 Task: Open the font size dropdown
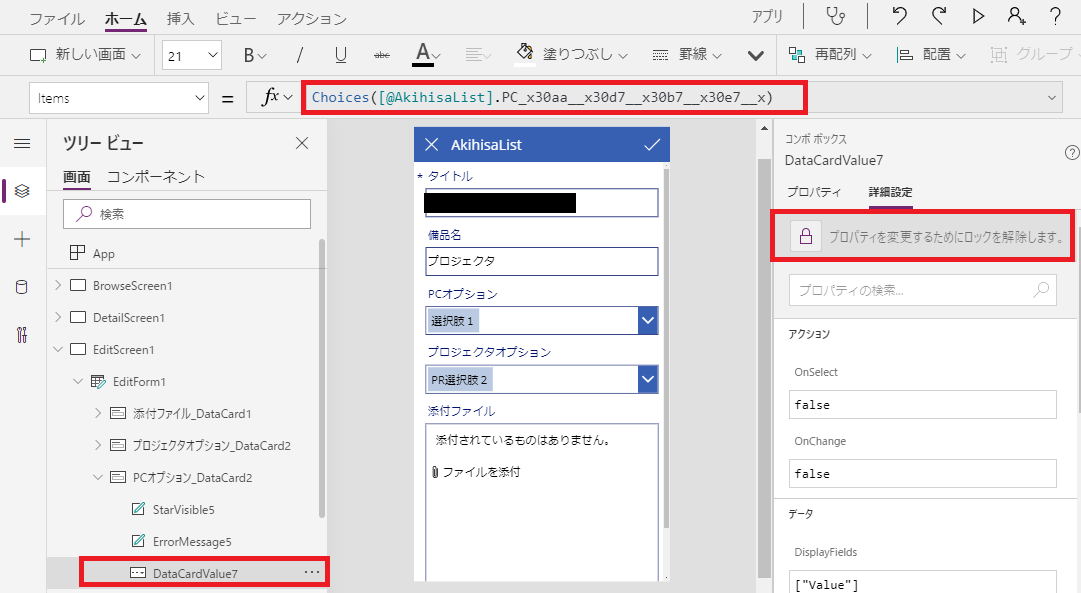pos(191,56)
